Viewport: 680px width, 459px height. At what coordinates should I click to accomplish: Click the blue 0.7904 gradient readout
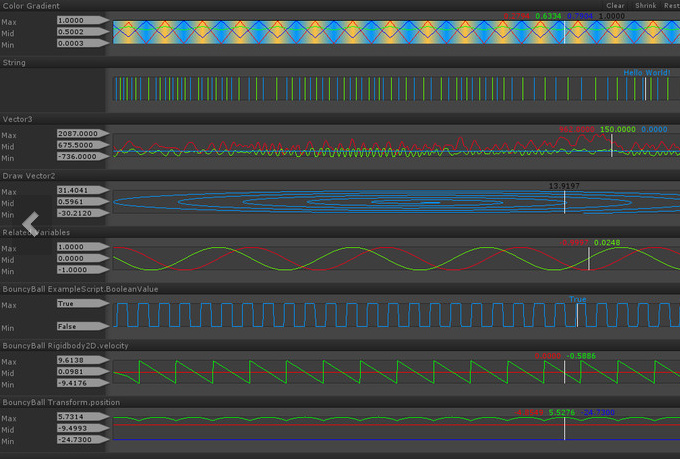pyautogui.click(x=580, y=16)
